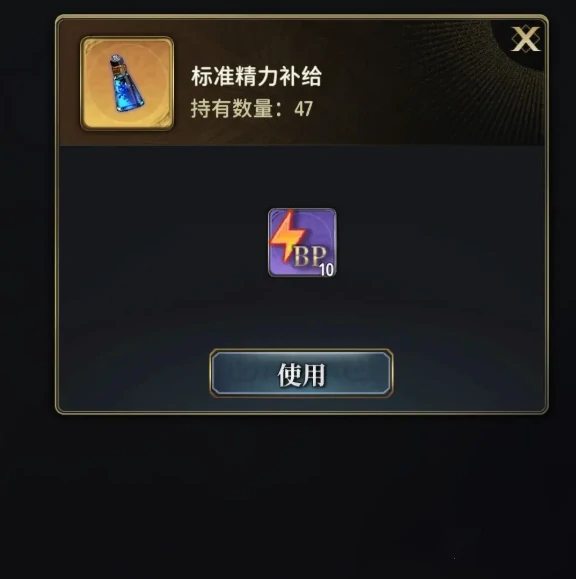Image resolution: width=576 pixels, height=579 pixels.
Task: Tap the BP stamina reward icon
Action: (302, 243)
